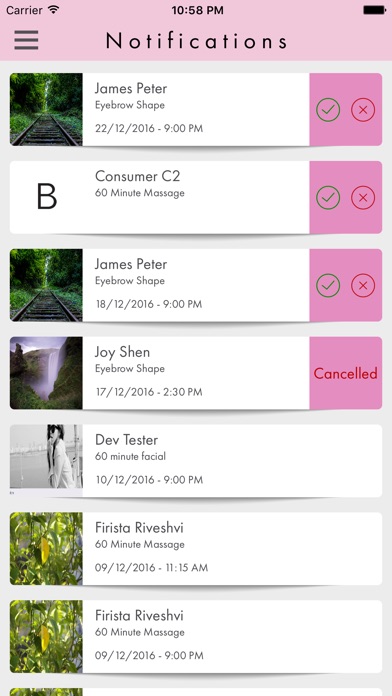
Task: Accept James Peter's 18/12/2016 booking
Action: coord(328,285)
